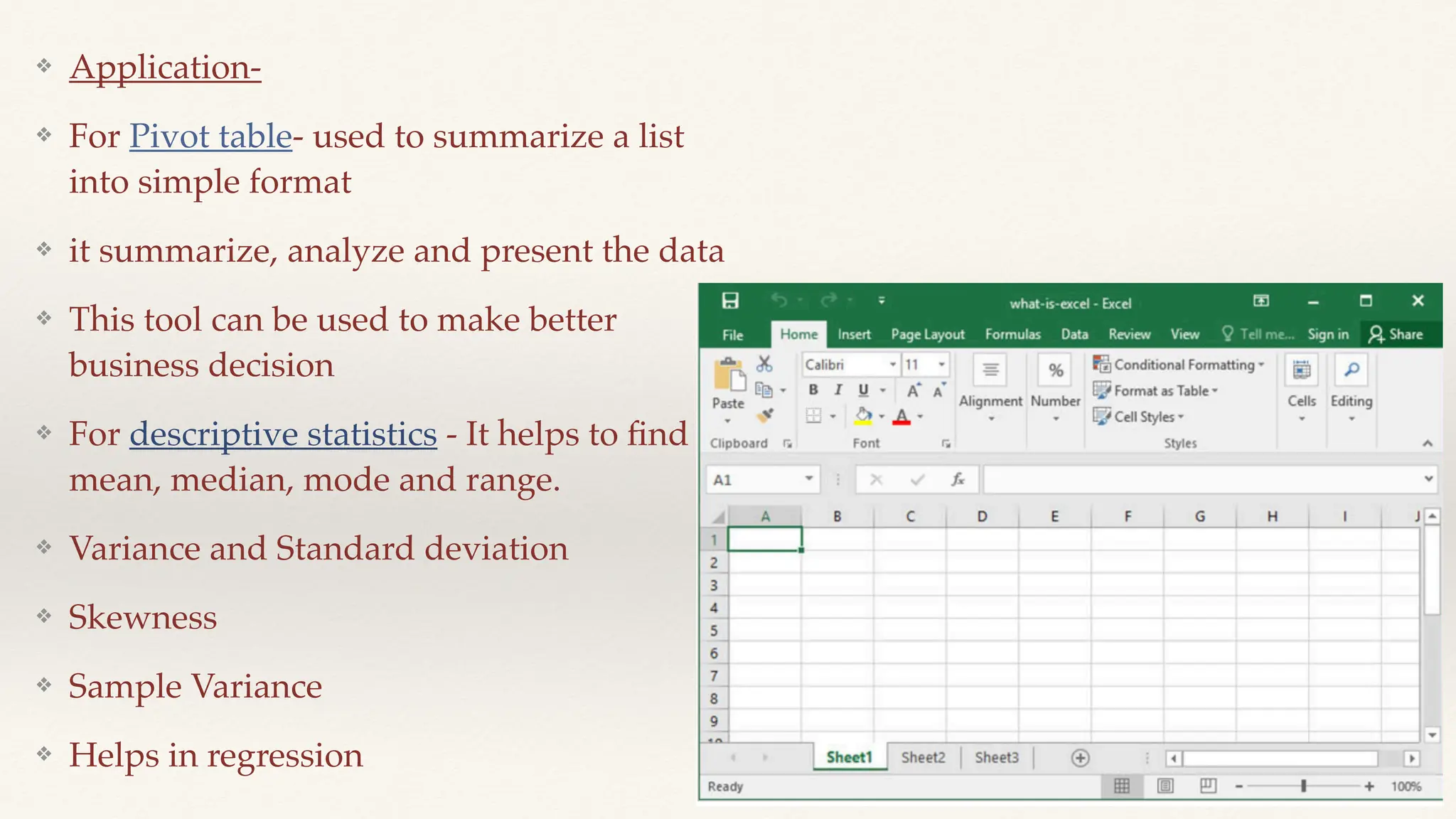Open the View ribbon tab
Image resolution: width=1456 pixels, height=819 pixels.
pos(1185,334)
